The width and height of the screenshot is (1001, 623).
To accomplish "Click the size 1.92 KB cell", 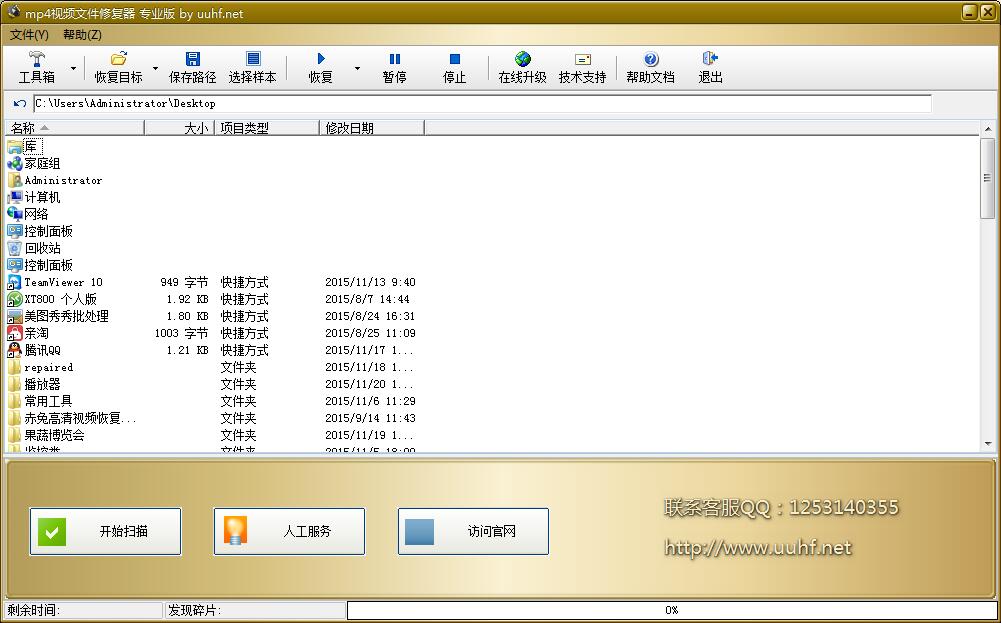I will tap(188, 299).
